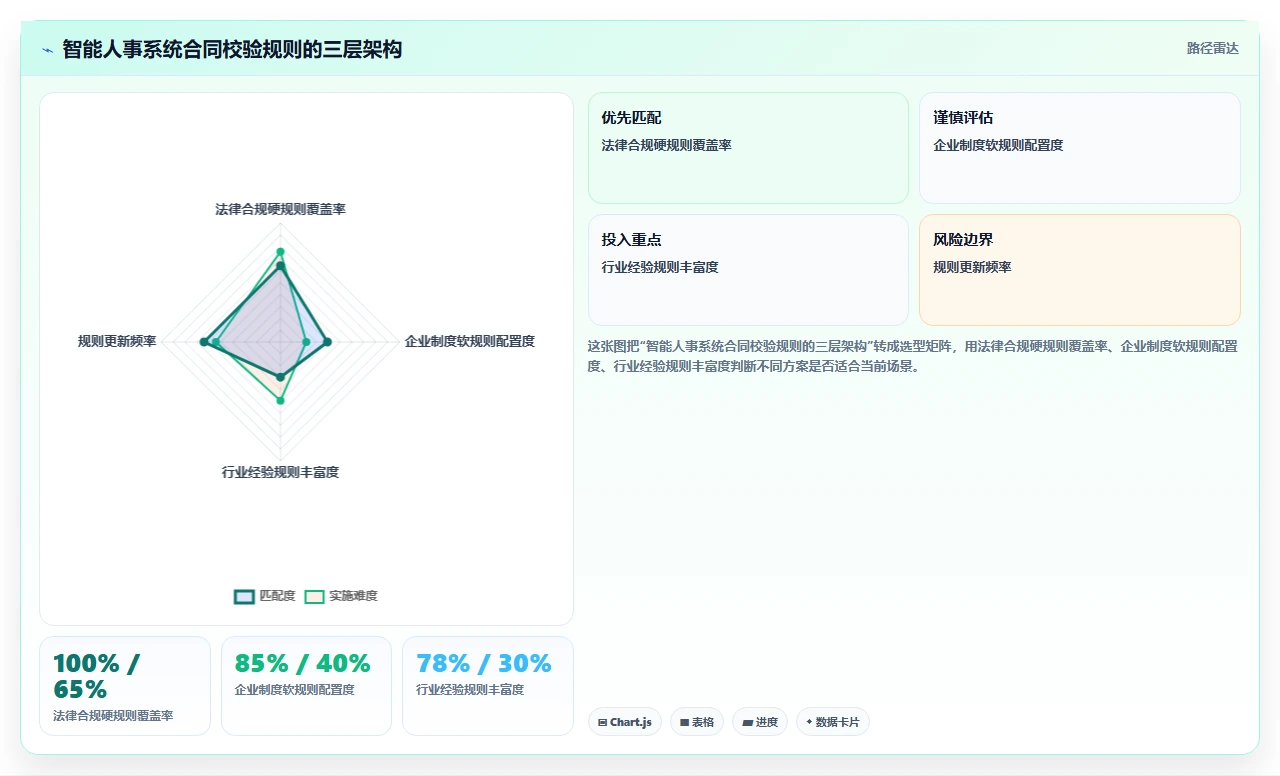Image resolution: width=1280 pixels, height=776 pixels.
Task: Click the 85% / 40% stat card
Action: (306, 686)
